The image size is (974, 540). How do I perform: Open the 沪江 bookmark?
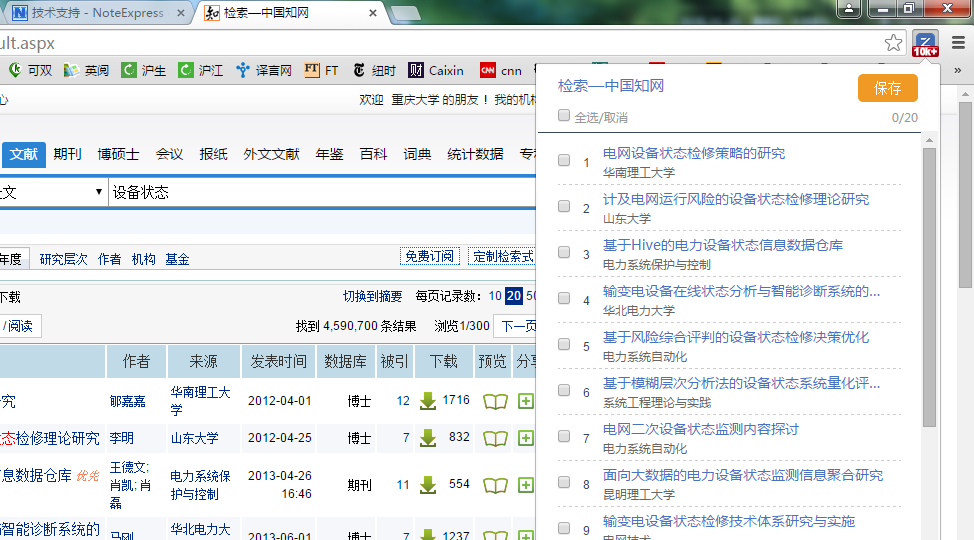click(200, 70)
